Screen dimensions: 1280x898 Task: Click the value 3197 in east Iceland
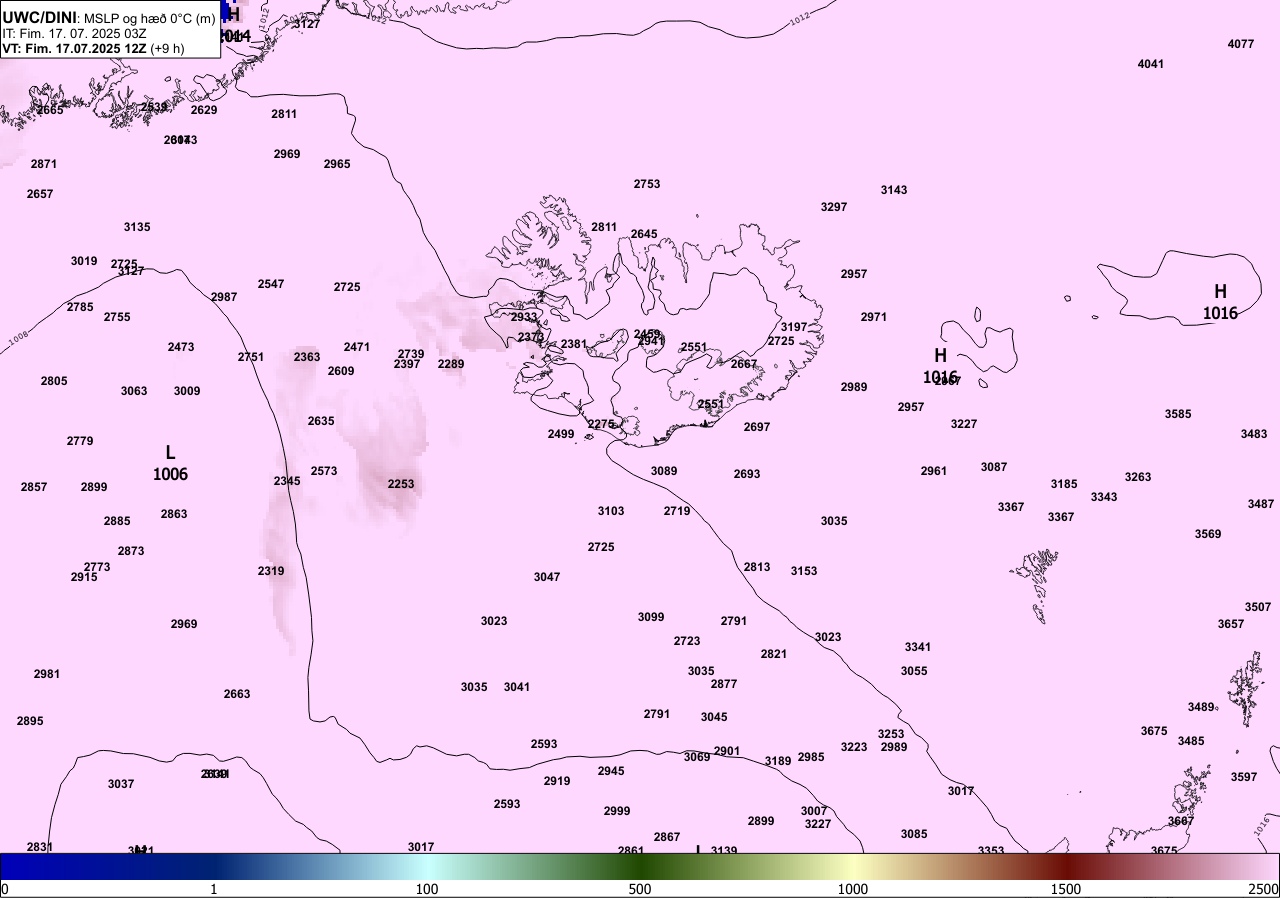(x=794, y=327)
